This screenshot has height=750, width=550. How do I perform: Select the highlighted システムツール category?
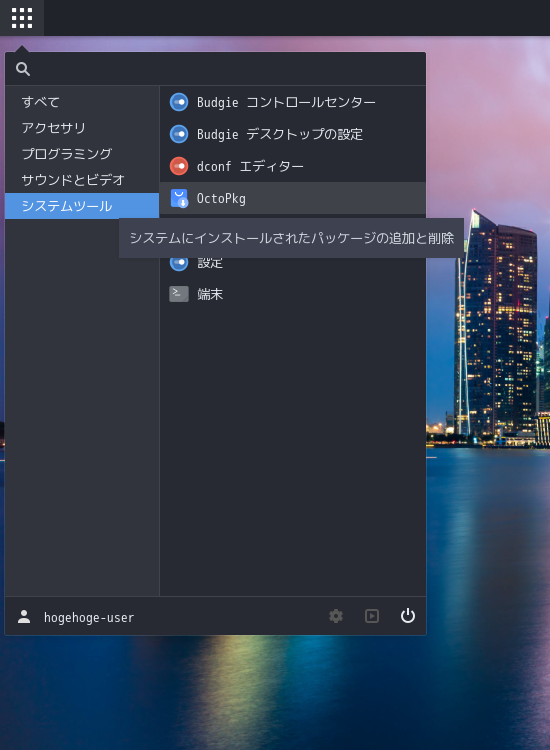(82, 206)
